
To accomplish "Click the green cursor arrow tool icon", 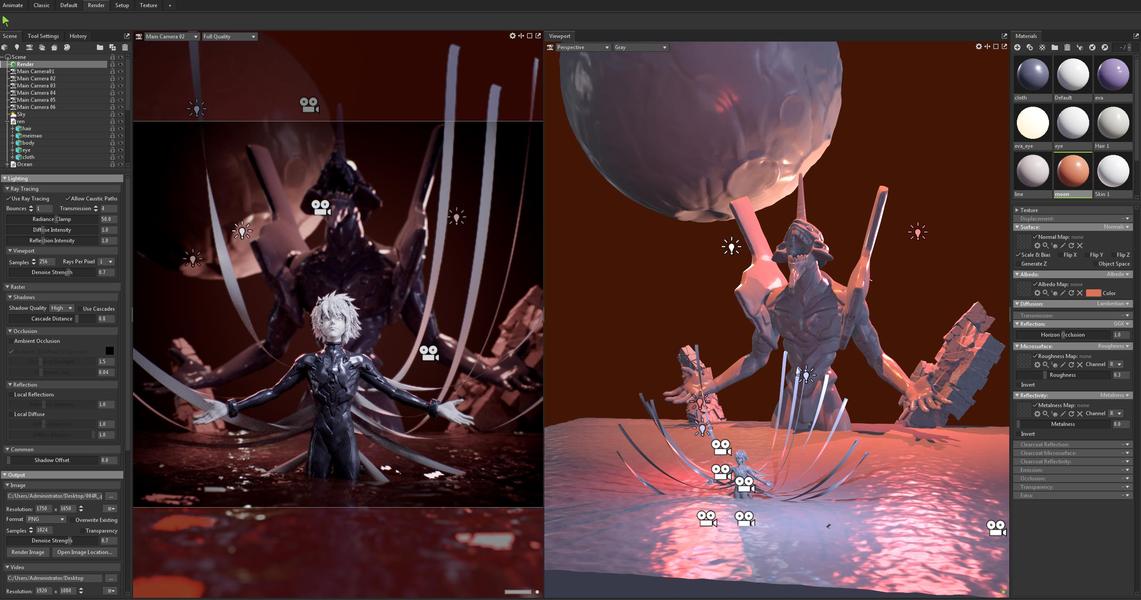I will tap(6, 21).
